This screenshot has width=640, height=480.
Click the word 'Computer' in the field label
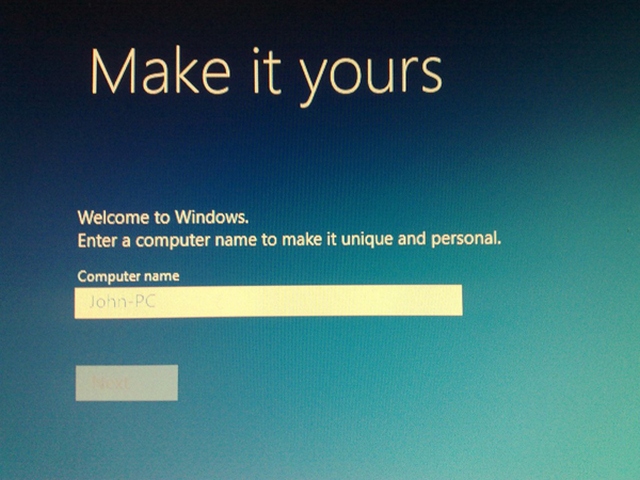(109, 275)
